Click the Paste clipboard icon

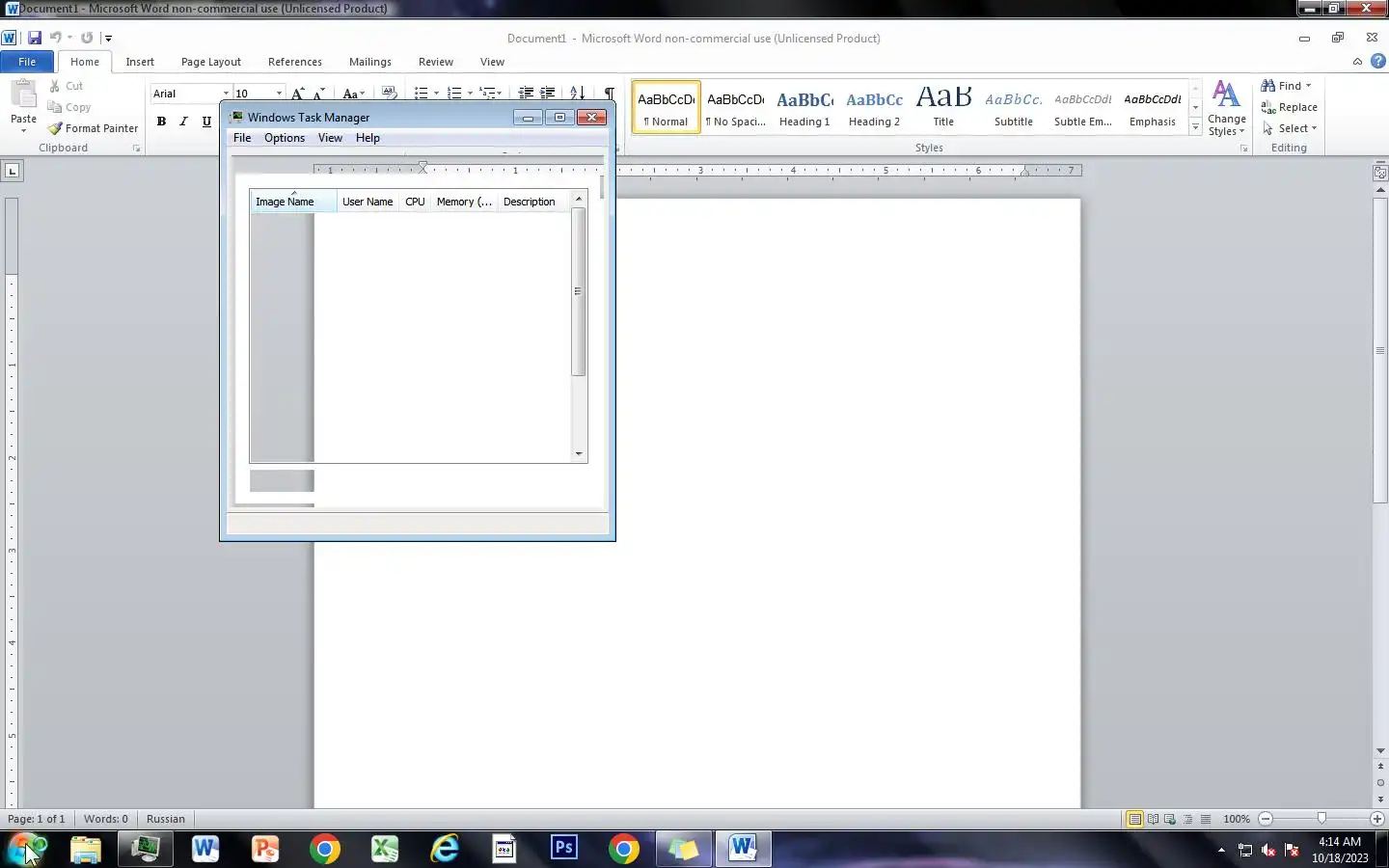pos(23,95)
